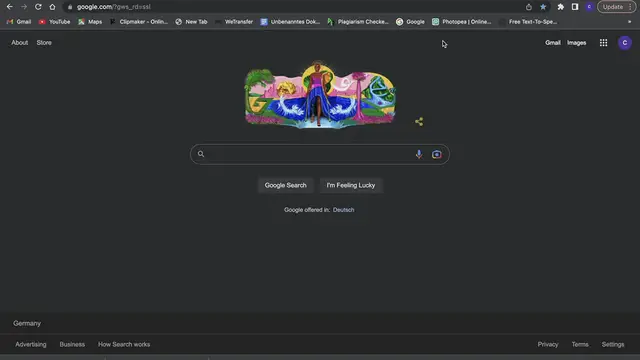Start voice search with the microphone icon
Image resolution: width=640 pixels, height=360 pixels.
point(419,154)
